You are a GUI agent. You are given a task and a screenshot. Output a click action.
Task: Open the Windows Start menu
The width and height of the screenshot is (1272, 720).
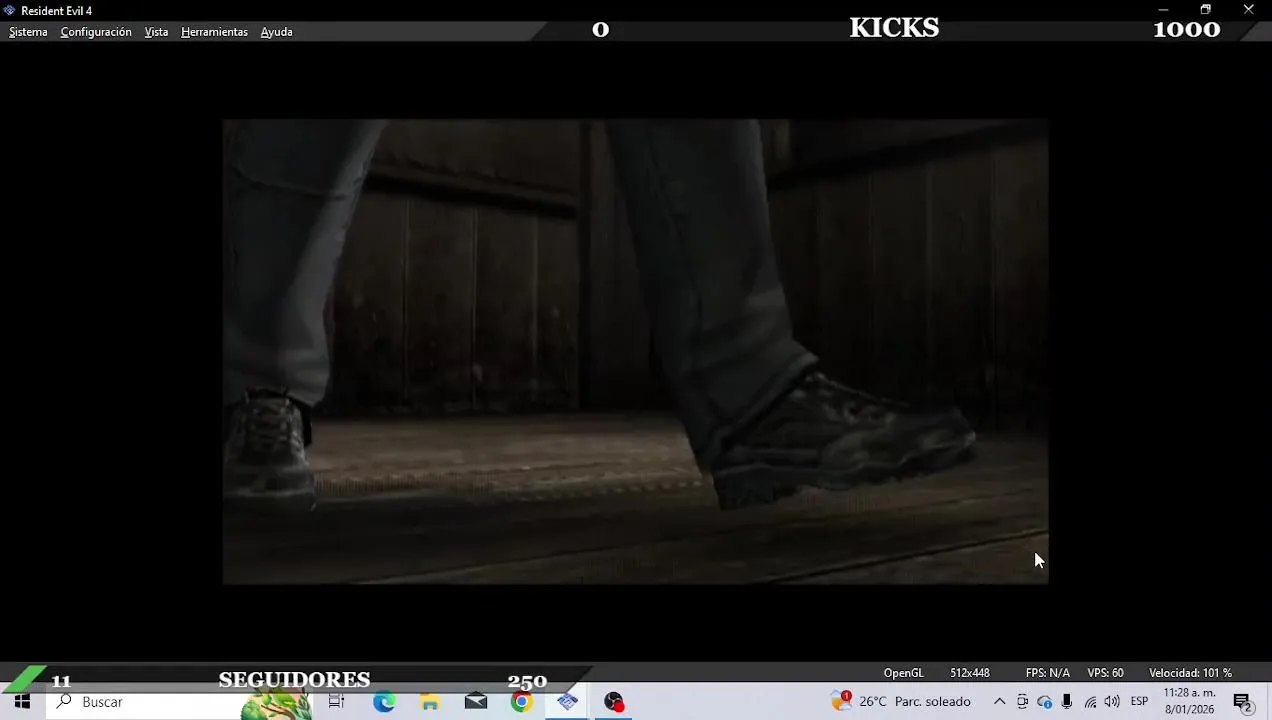[22, 702]
